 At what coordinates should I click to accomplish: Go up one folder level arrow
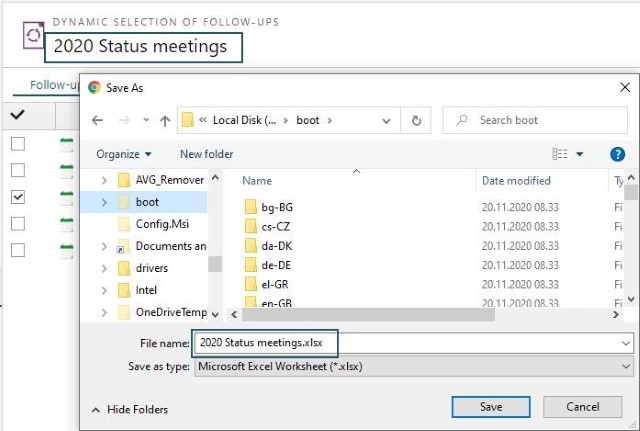(165, 120)
